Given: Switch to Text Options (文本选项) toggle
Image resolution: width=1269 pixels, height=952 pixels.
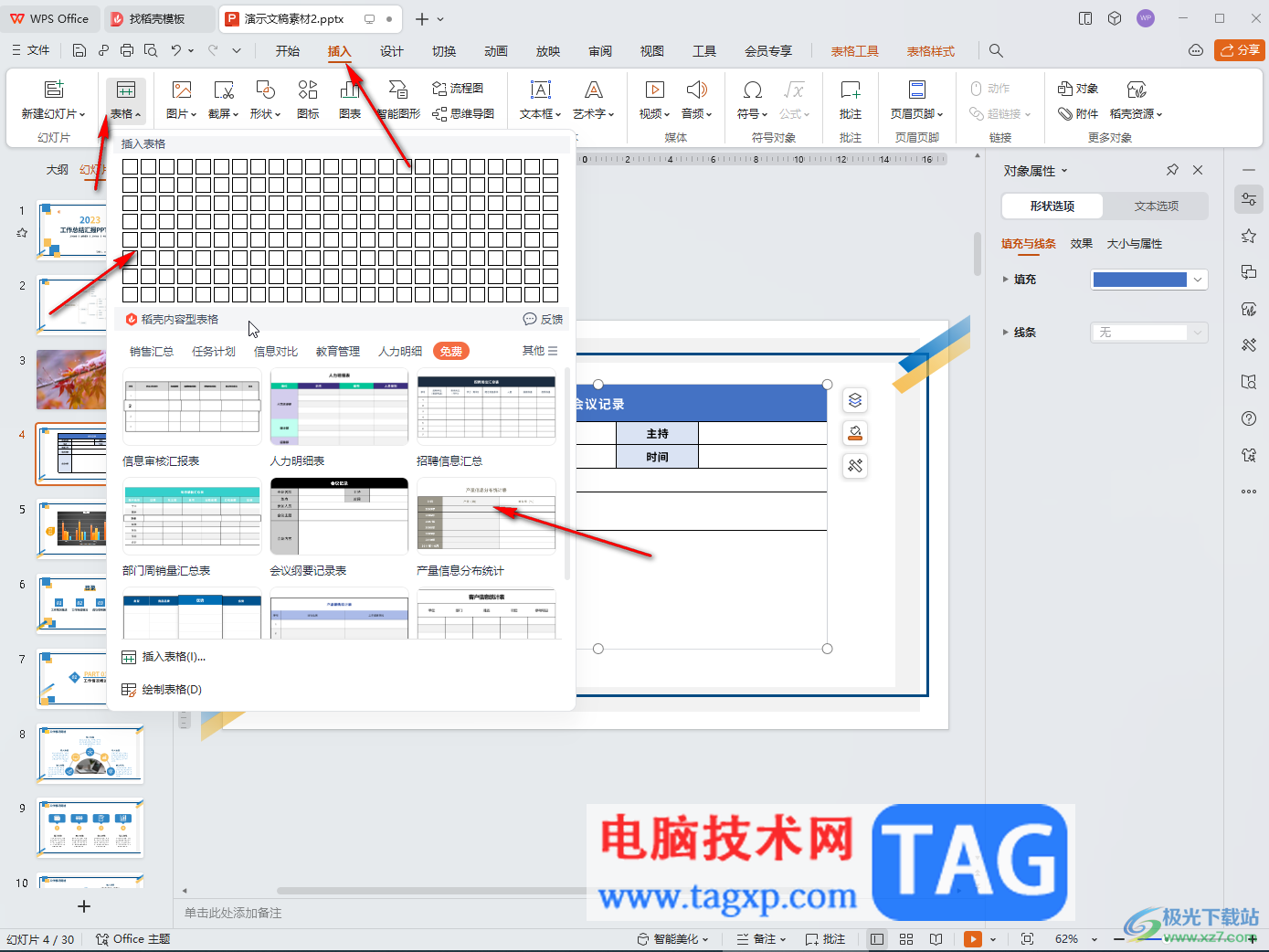Looking at the screenshot, I should click(x=1157, y=206).
